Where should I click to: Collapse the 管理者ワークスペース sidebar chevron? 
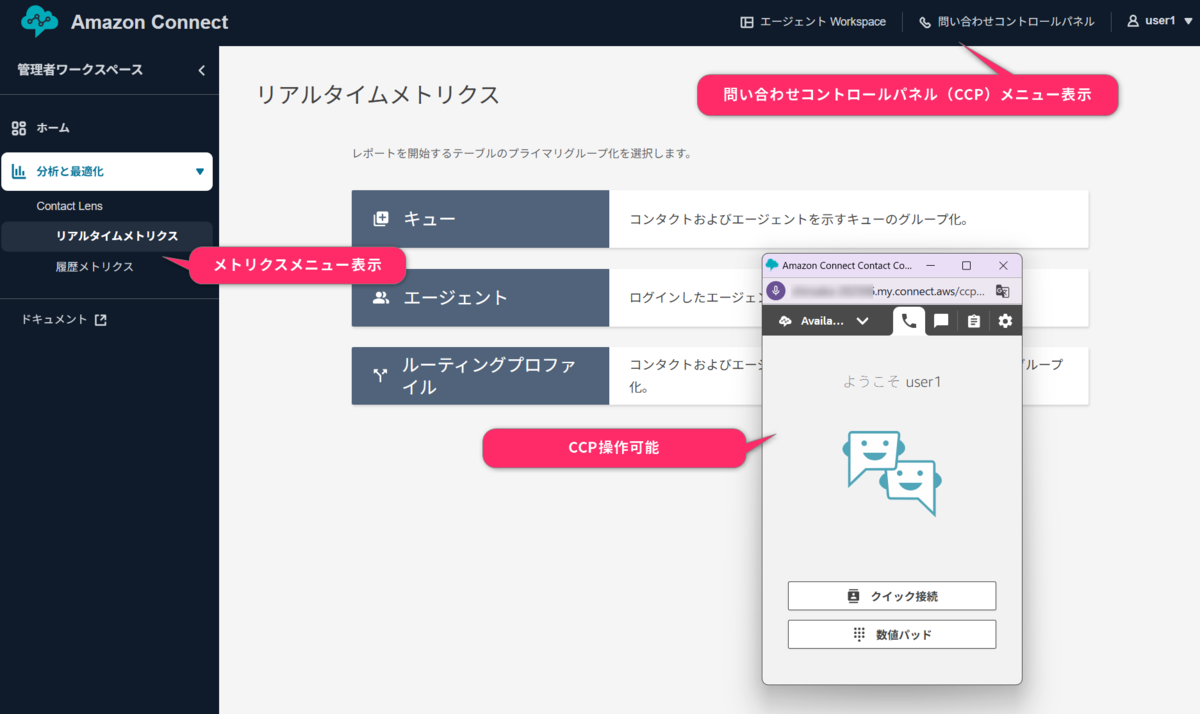point(201,70)
